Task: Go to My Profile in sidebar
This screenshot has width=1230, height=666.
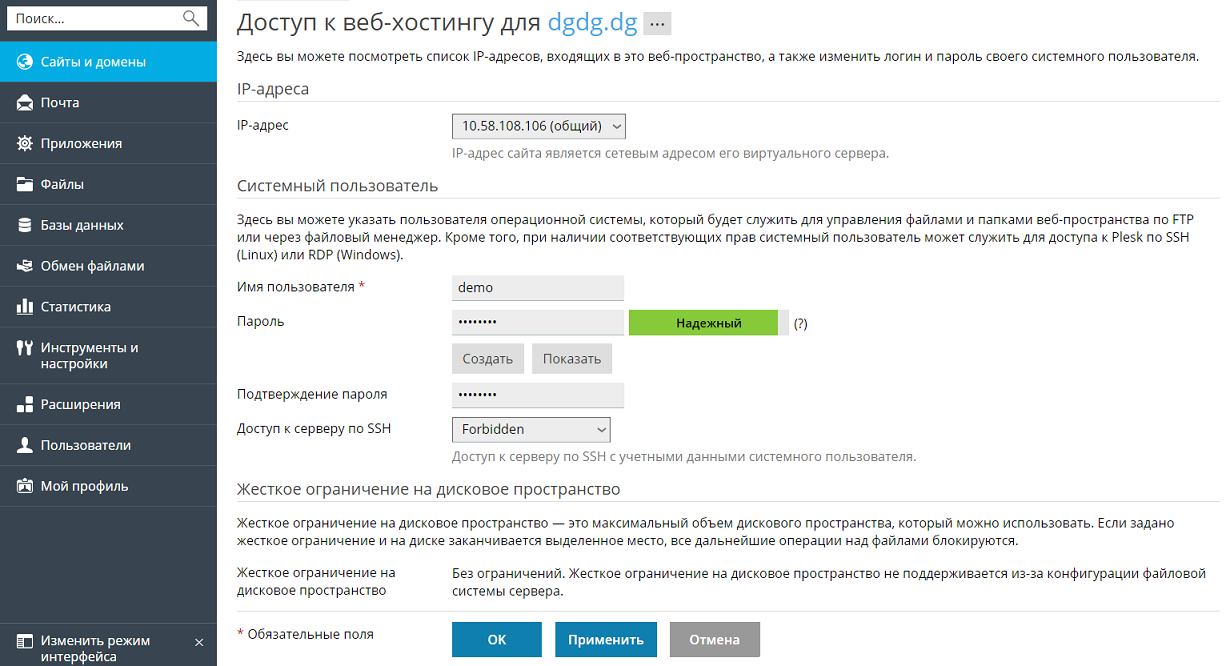Action: point(84,487)
